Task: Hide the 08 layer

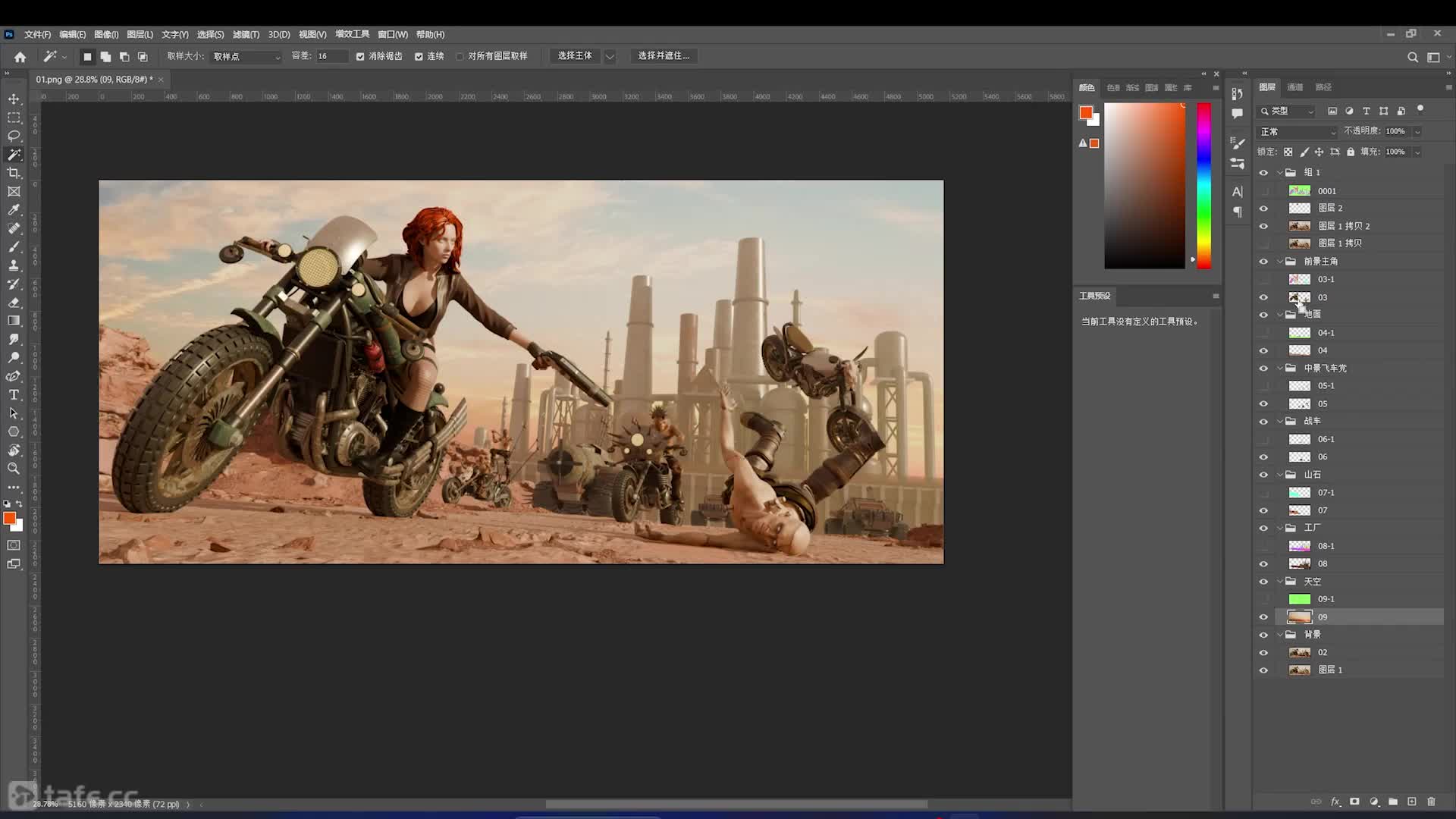Action: click(1263, 564)
